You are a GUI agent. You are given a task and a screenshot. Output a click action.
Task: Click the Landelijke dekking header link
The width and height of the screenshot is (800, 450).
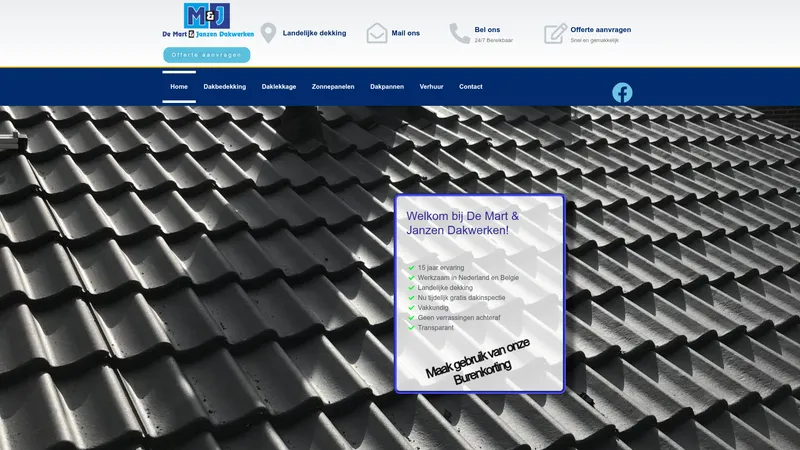(314, 33)
